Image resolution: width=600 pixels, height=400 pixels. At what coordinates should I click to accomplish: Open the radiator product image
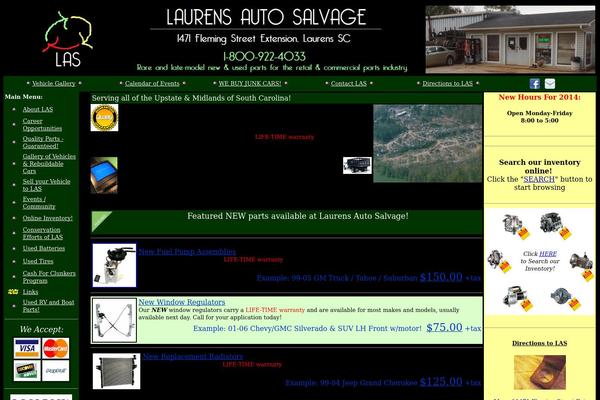116,371
